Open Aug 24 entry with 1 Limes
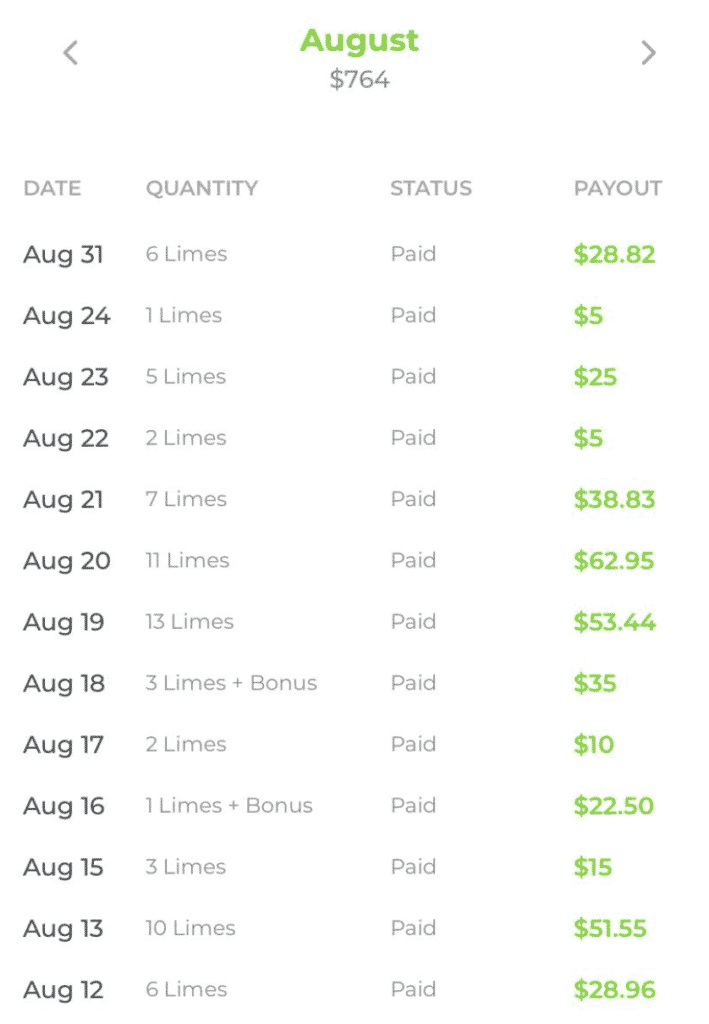Screen dimensions: 709x1024 [354, 315]
